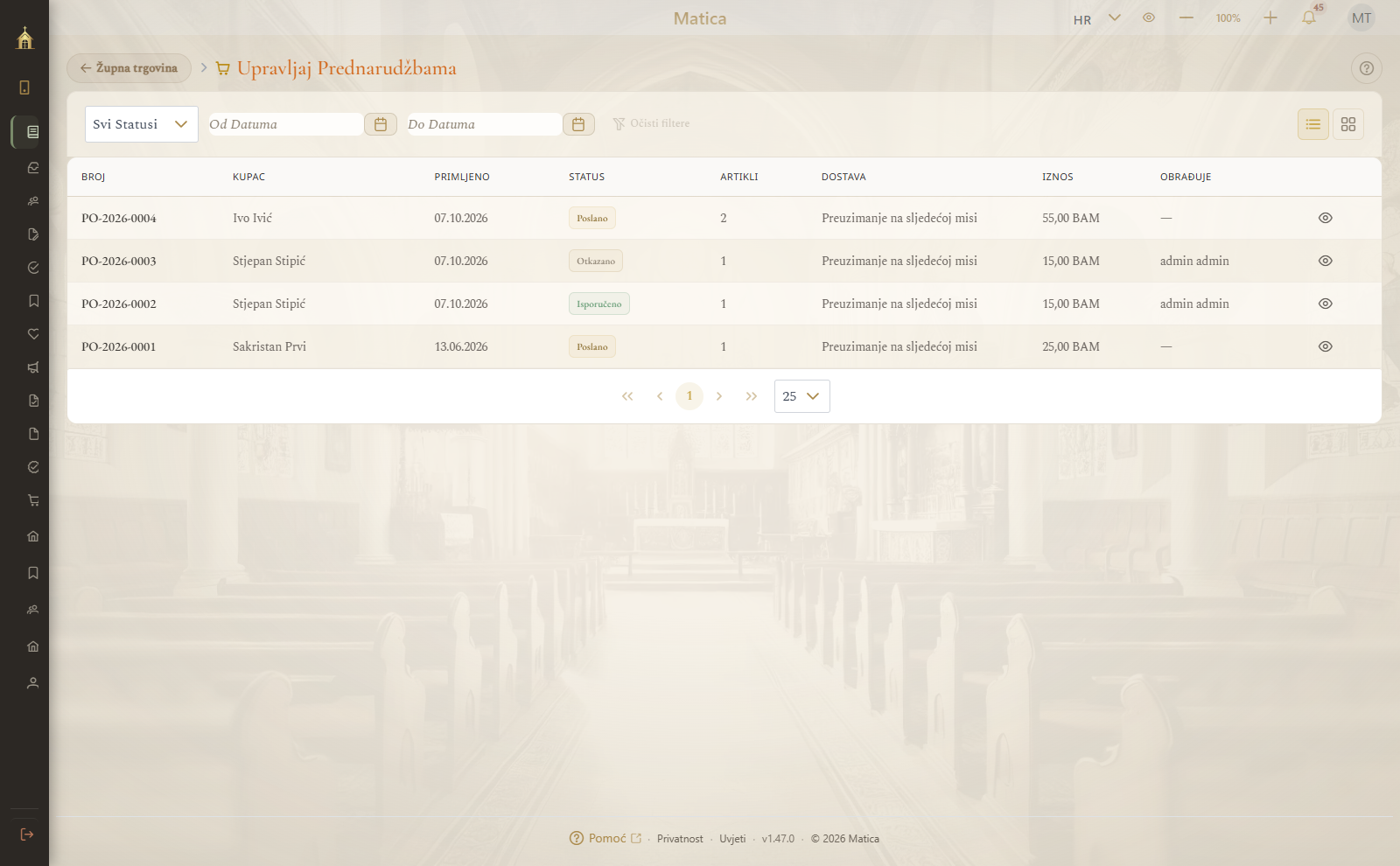Open the notifications bell with badge 45
Viewport: 1400px width, 866px height.
1309,17
